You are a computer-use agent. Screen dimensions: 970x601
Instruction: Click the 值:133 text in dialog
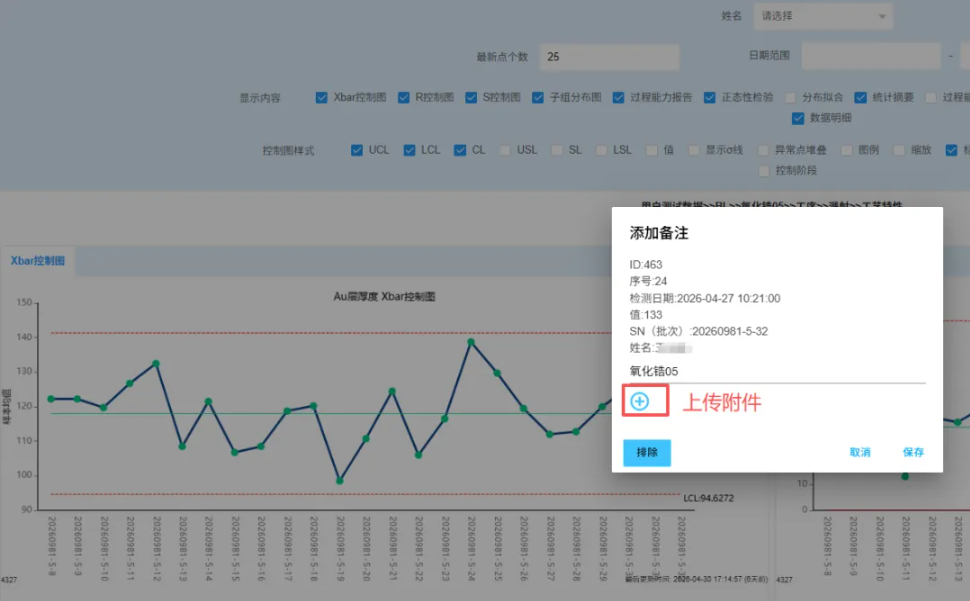(646, 315)
